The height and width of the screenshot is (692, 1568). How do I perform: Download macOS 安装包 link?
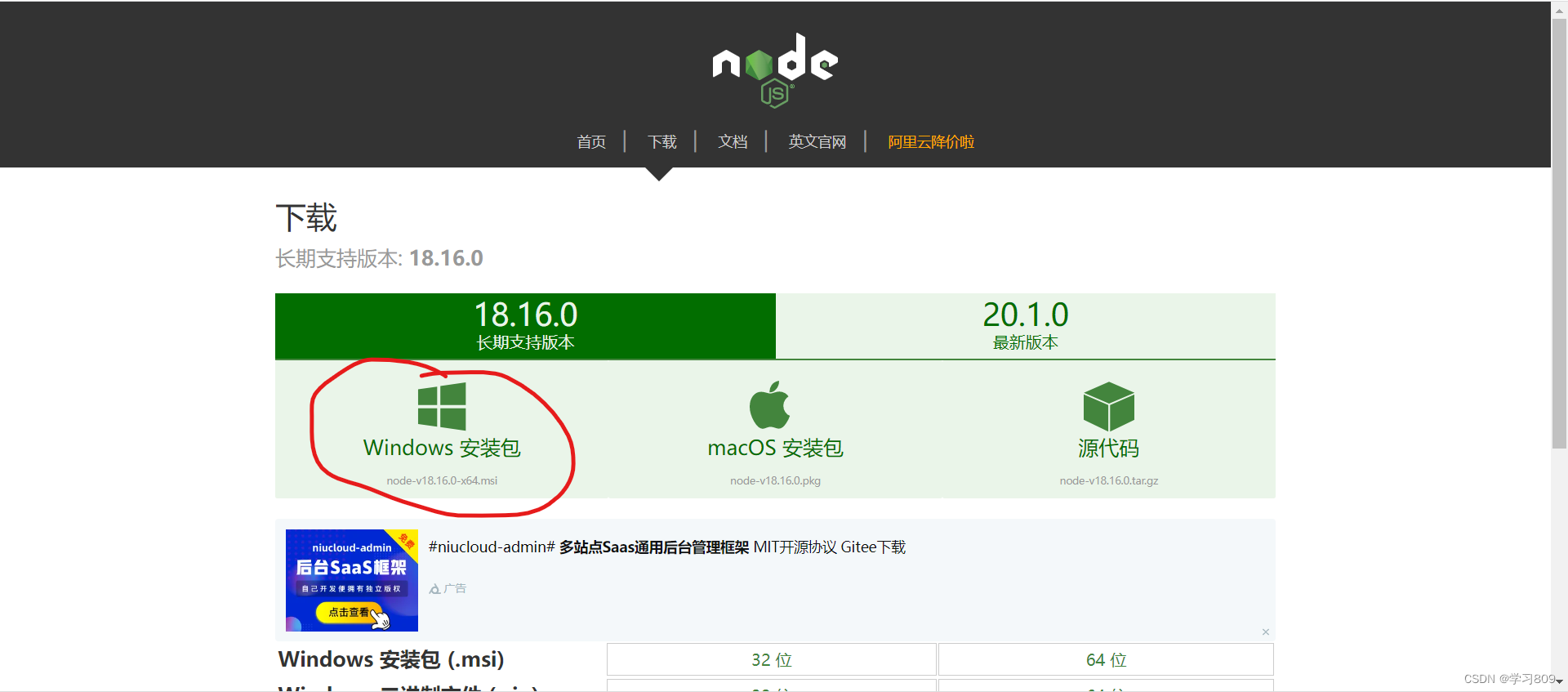click(775, 448)
